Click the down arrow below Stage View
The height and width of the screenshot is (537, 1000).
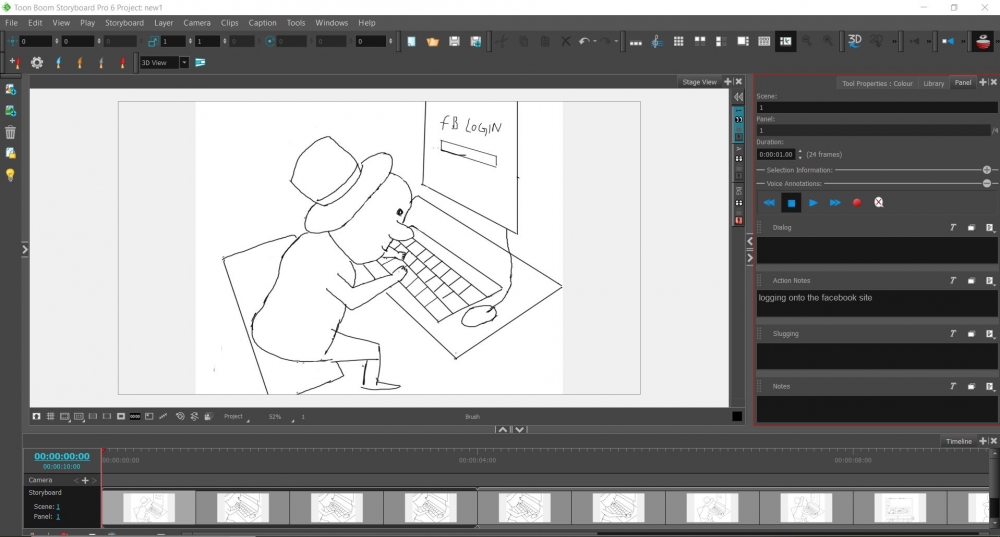[x=520, y=429]
